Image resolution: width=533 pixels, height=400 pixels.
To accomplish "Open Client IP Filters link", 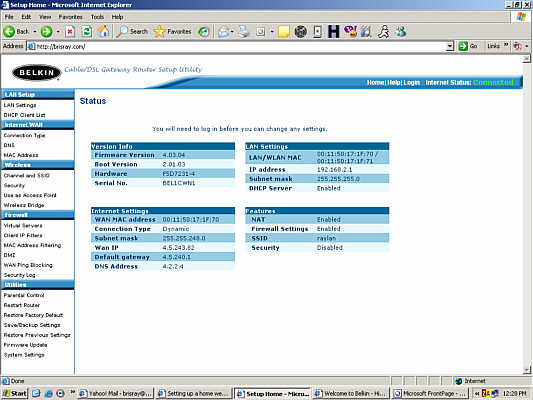I will point(23,235).
